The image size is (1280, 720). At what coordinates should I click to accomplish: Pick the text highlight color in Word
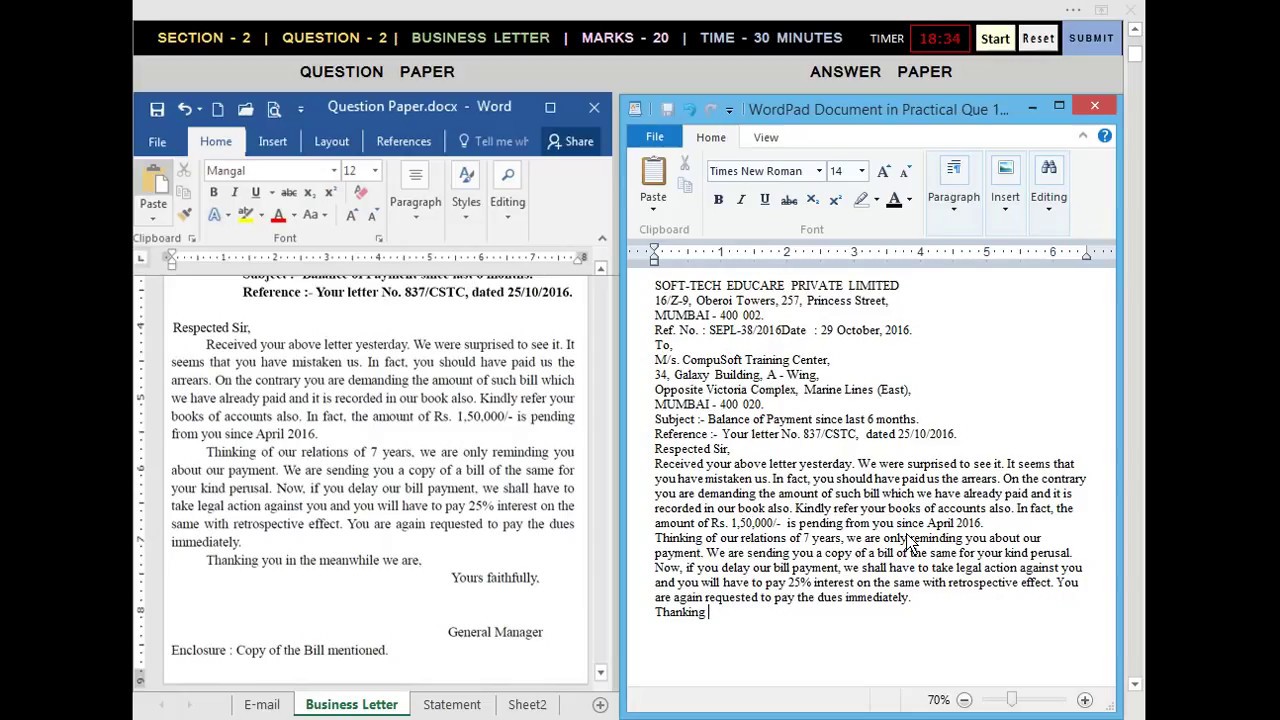pos(246,215)
